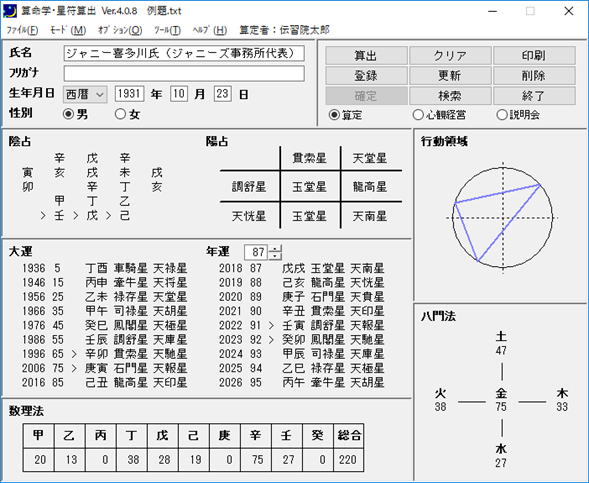Click the 検索 search button
The image size is (589, 483).
pos(450,96)
